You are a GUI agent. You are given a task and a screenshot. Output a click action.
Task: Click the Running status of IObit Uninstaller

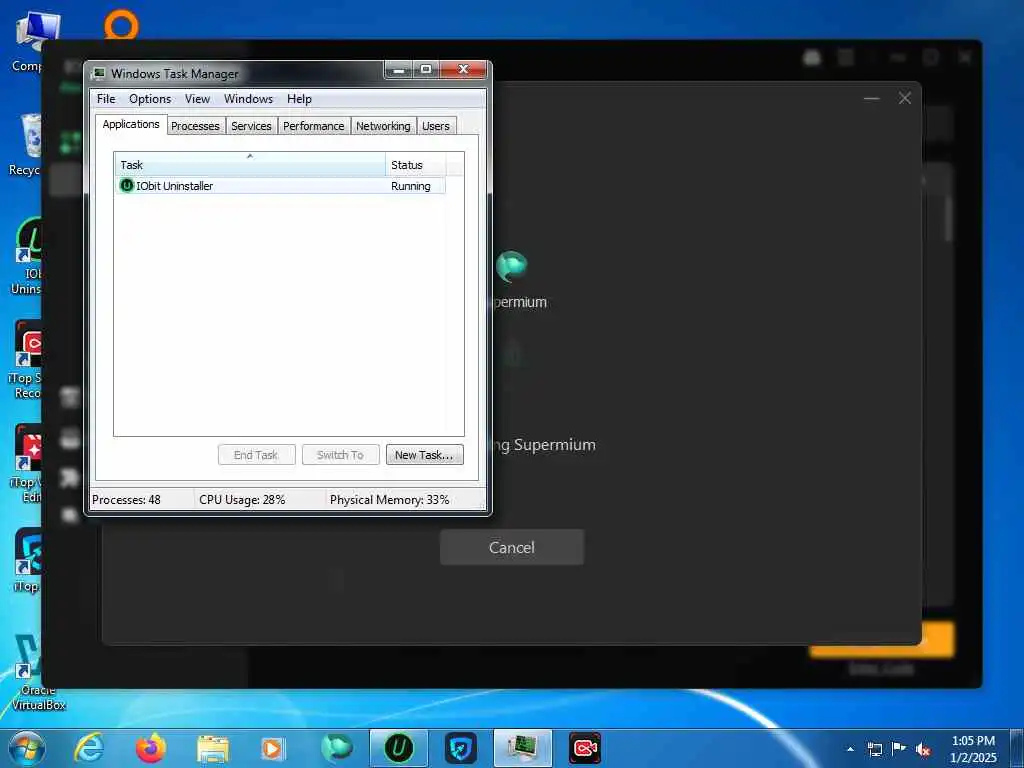[x=411, y=186]
